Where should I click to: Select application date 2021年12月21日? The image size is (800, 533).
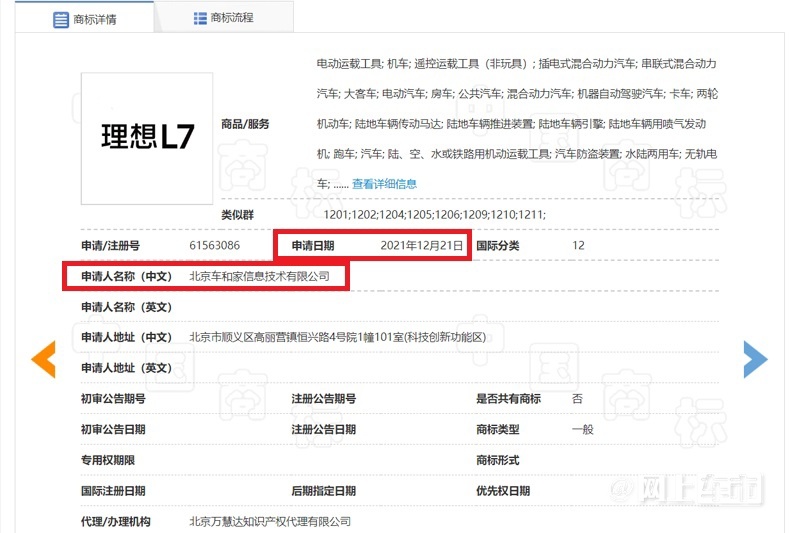tap(421, 245)
